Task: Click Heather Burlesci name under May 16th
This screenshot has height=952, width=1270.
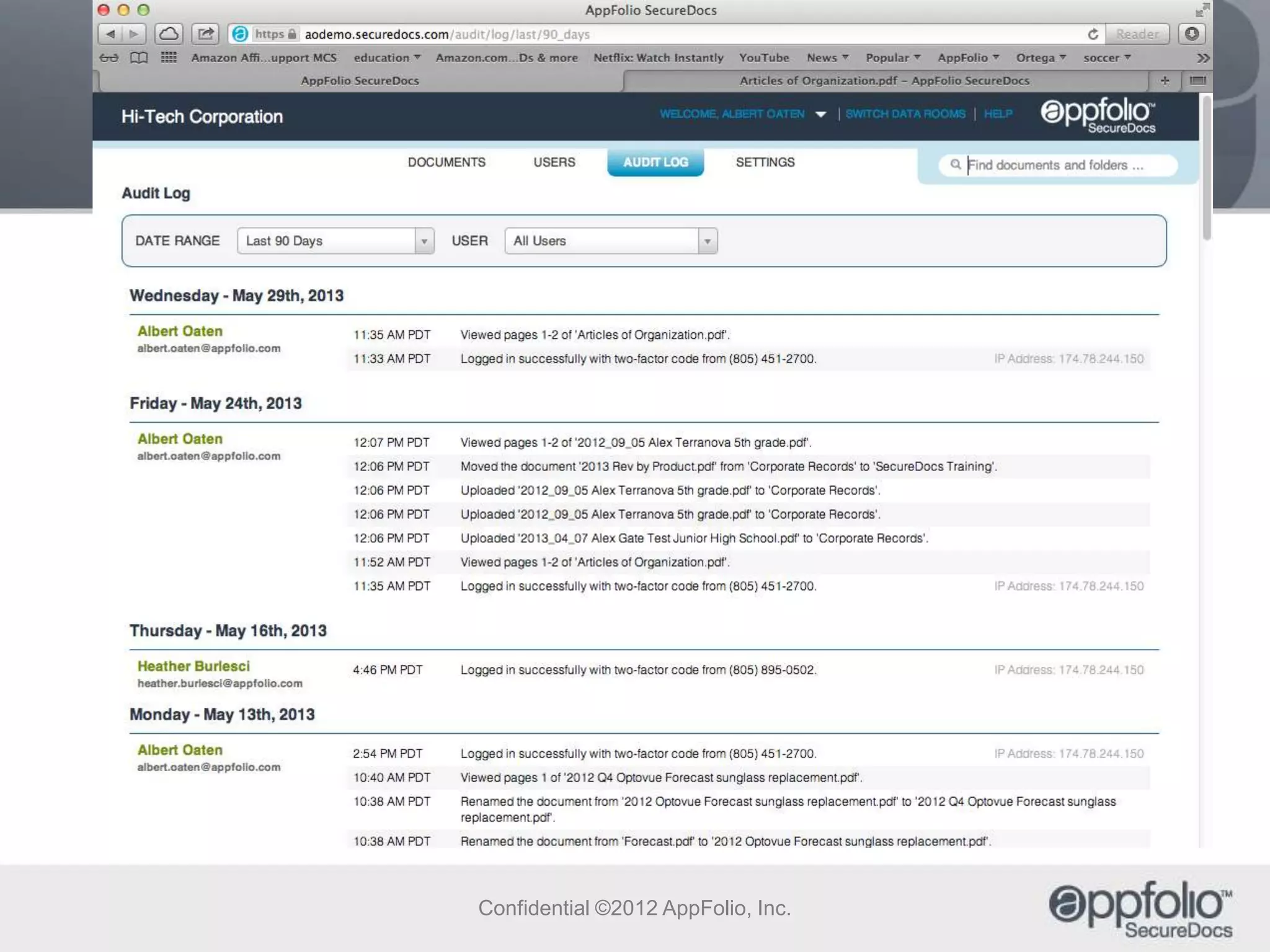Action: 193,666
